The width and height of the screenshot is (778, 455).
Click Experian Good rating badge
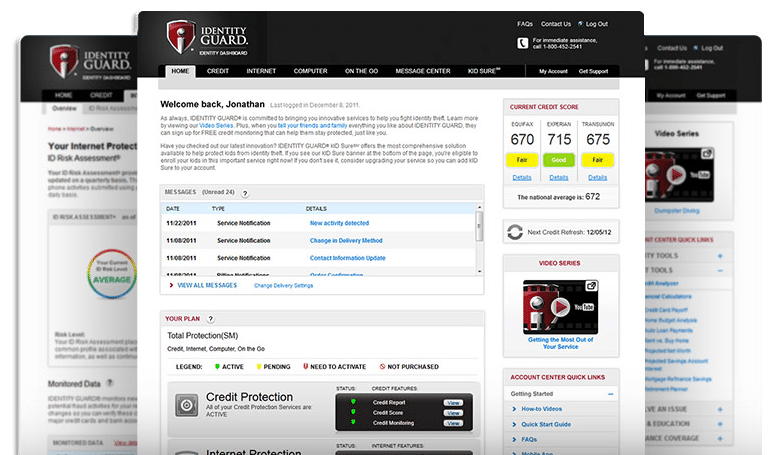(x=559, y=160)
